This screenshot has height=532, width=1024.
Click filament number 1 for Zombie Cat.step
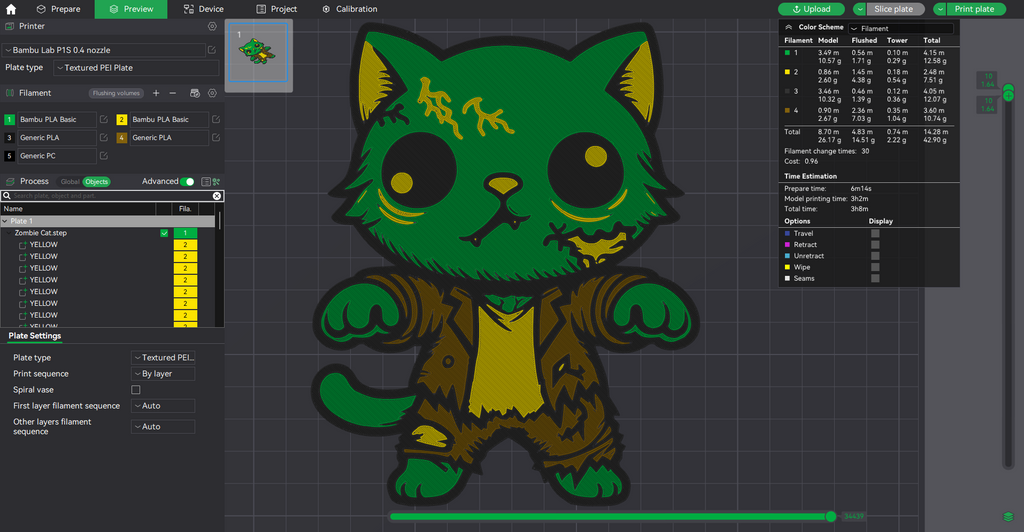click(x=185, y=233)
